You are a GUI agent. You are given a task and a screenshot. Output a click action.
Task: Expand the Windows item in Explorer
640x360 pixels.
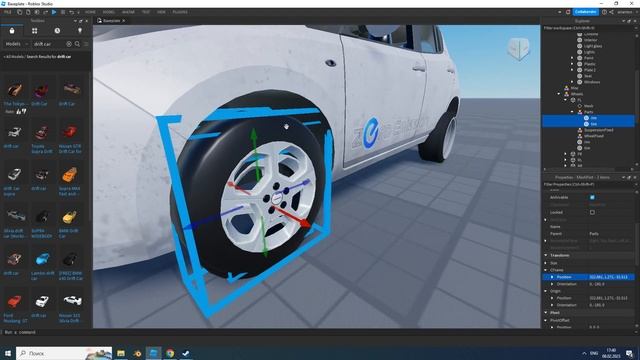point(572,82)
